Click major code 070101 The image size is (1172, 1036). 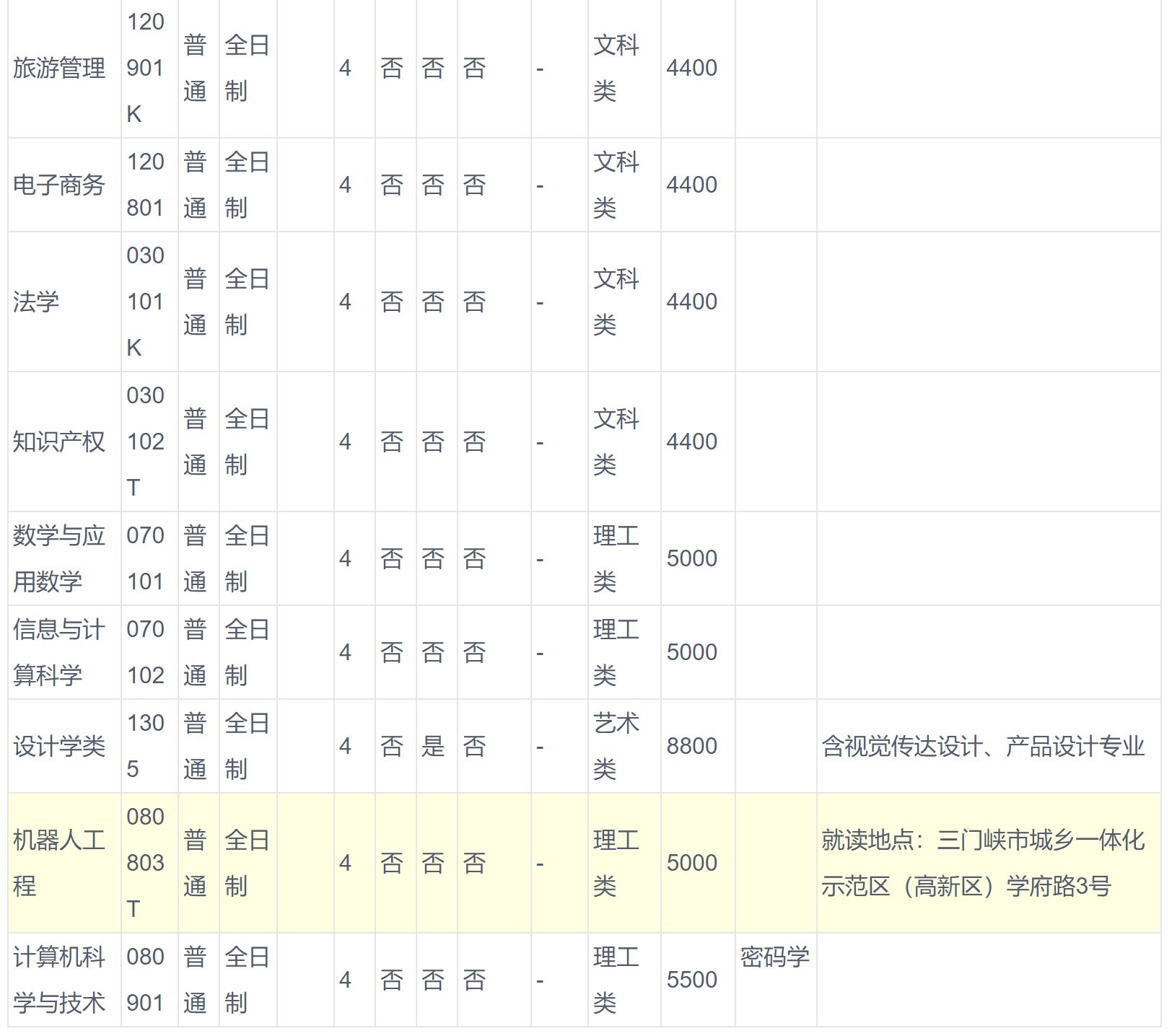tap(146, 559)
